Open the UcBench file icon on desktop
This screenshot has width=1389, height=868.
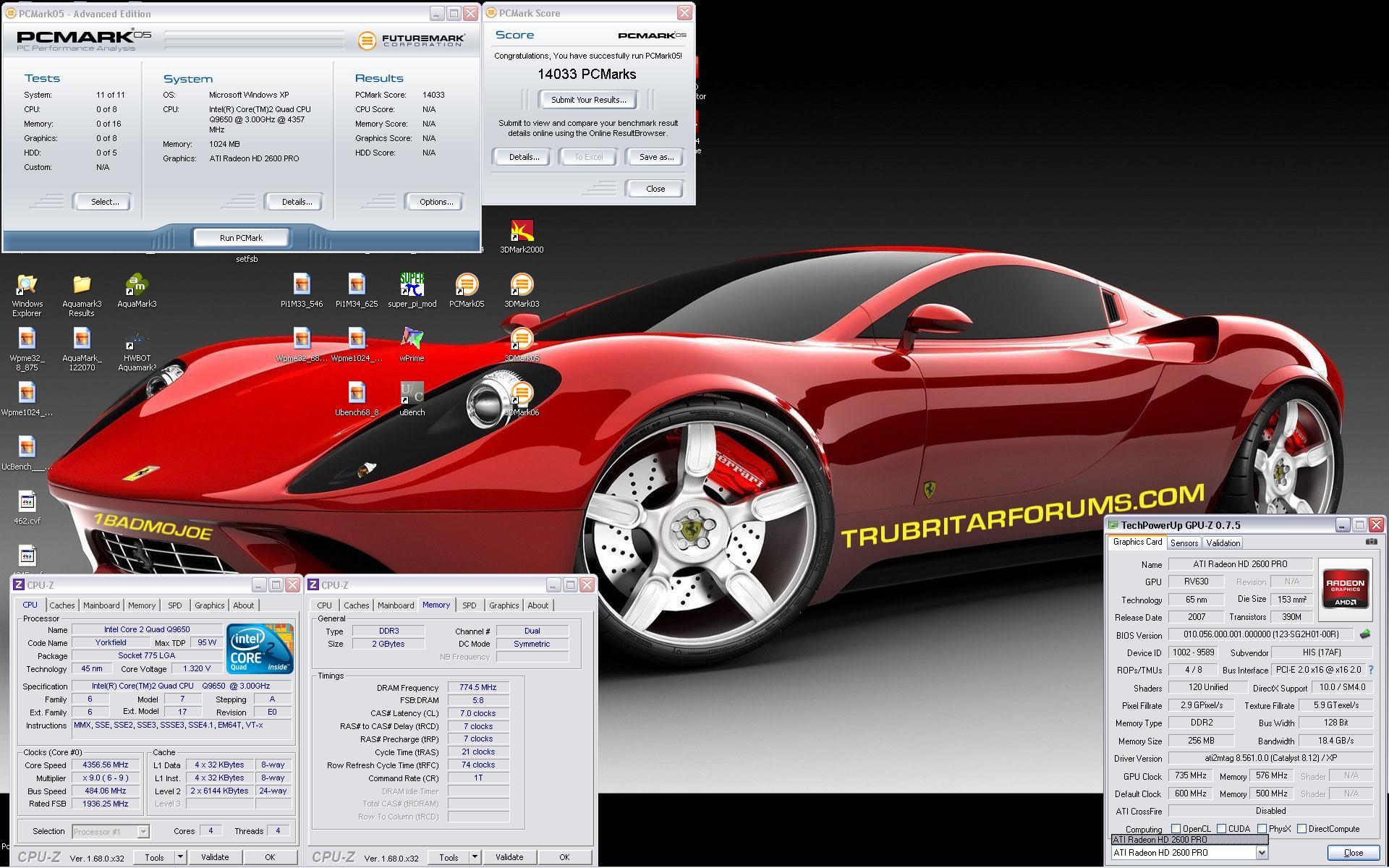pyautogui.click(x=27, y=454)
